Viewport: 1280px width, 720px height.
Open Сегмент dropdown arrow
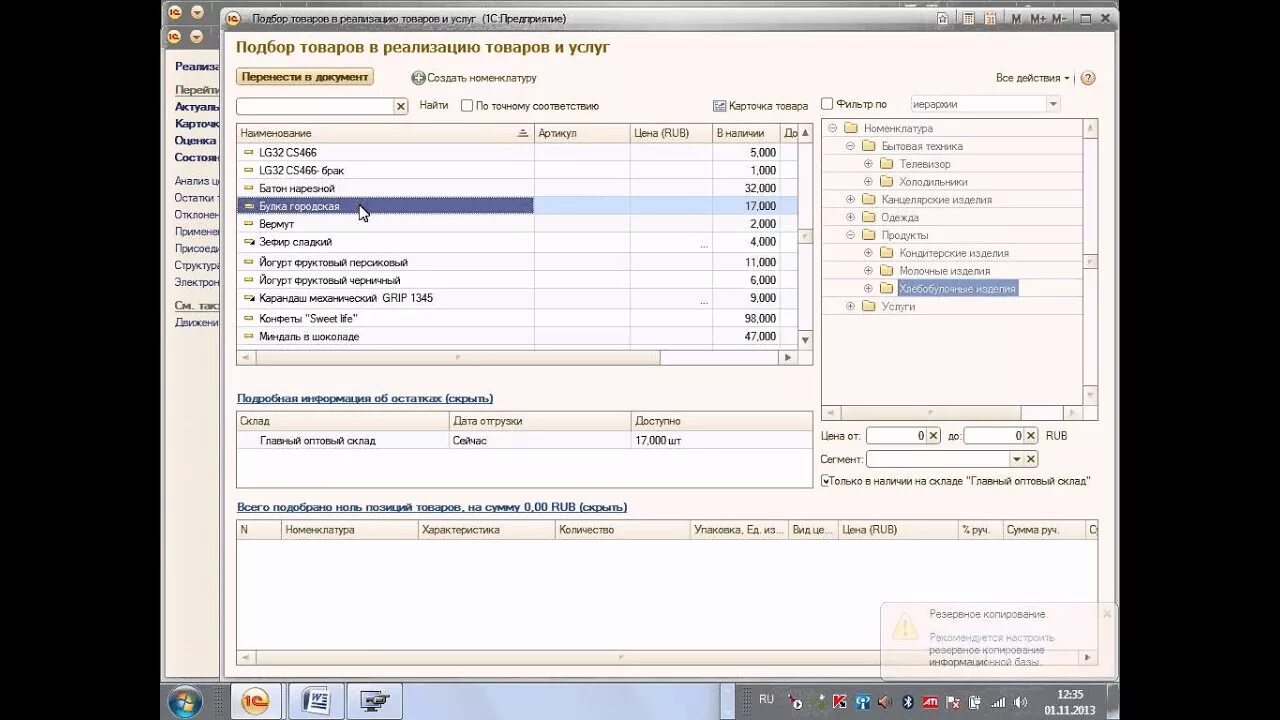(x=1016, y=459)
